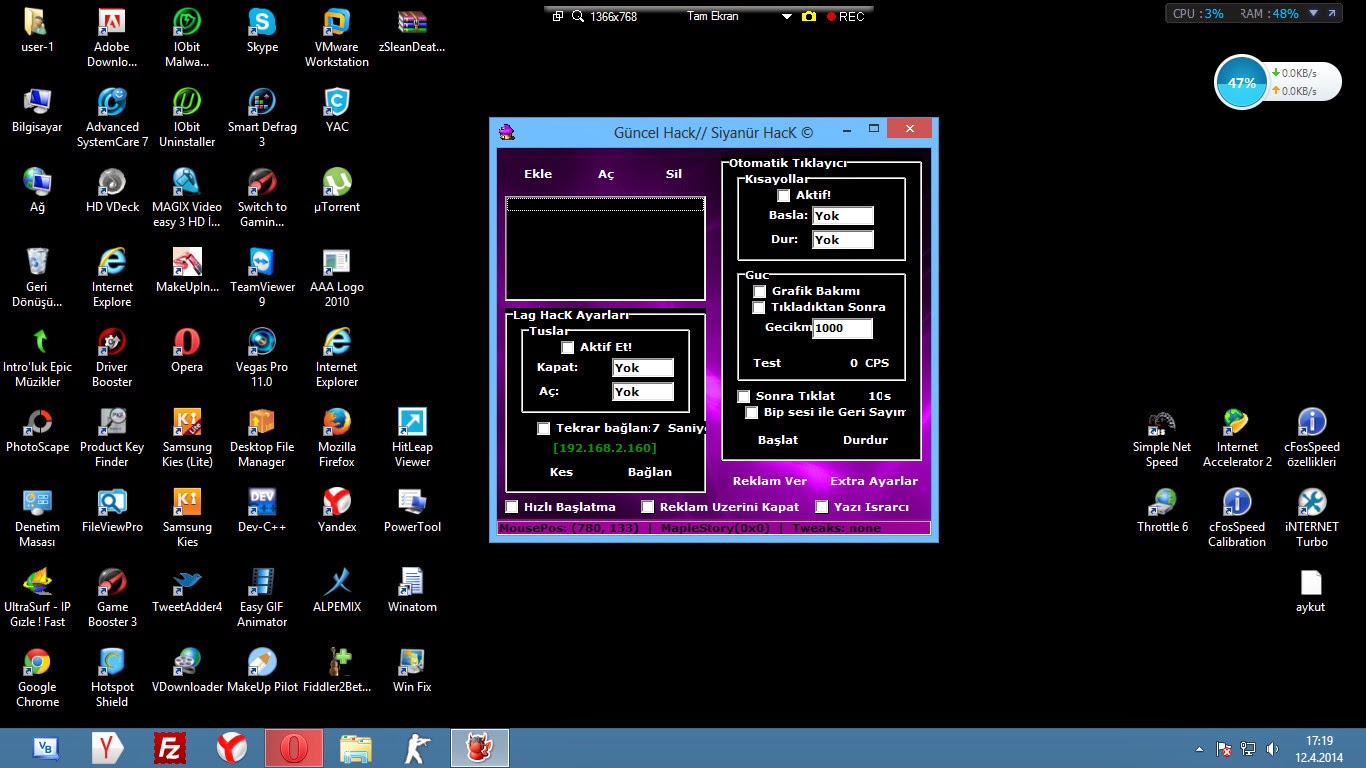
Task: Open the aykut file on desktop
Action: [1311, 590]
